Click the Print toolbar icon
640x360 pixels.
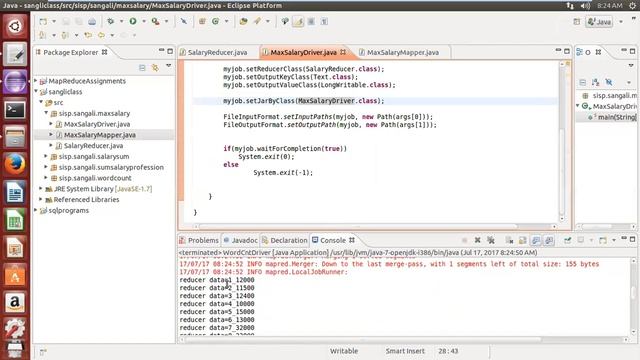(92, 21)
